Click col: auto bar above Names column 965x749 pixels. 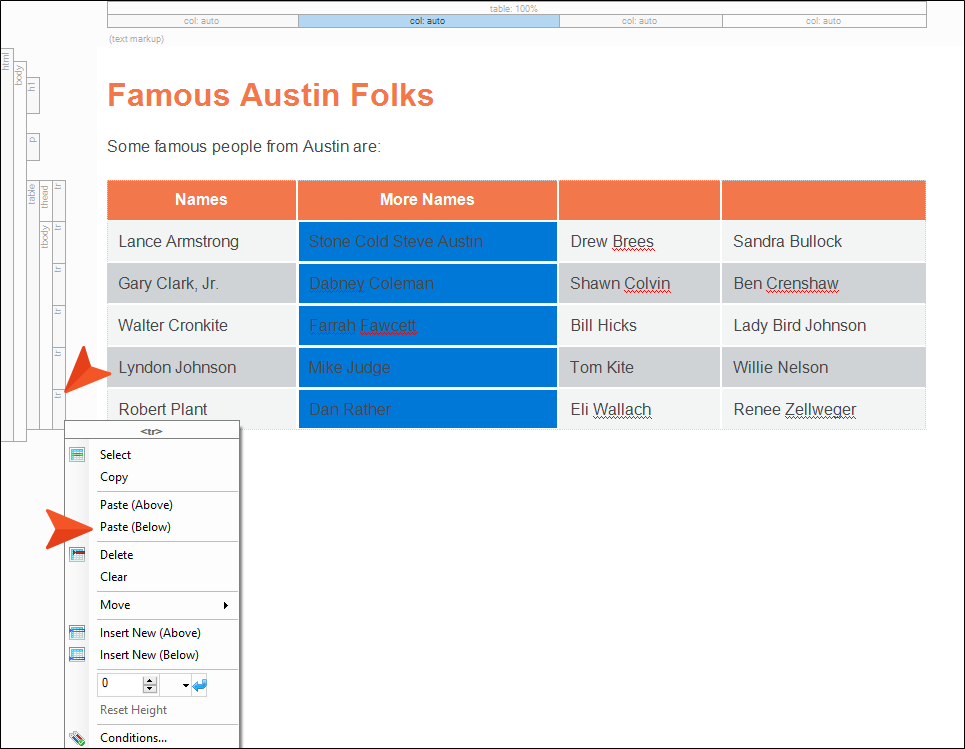tap(202, 21)
